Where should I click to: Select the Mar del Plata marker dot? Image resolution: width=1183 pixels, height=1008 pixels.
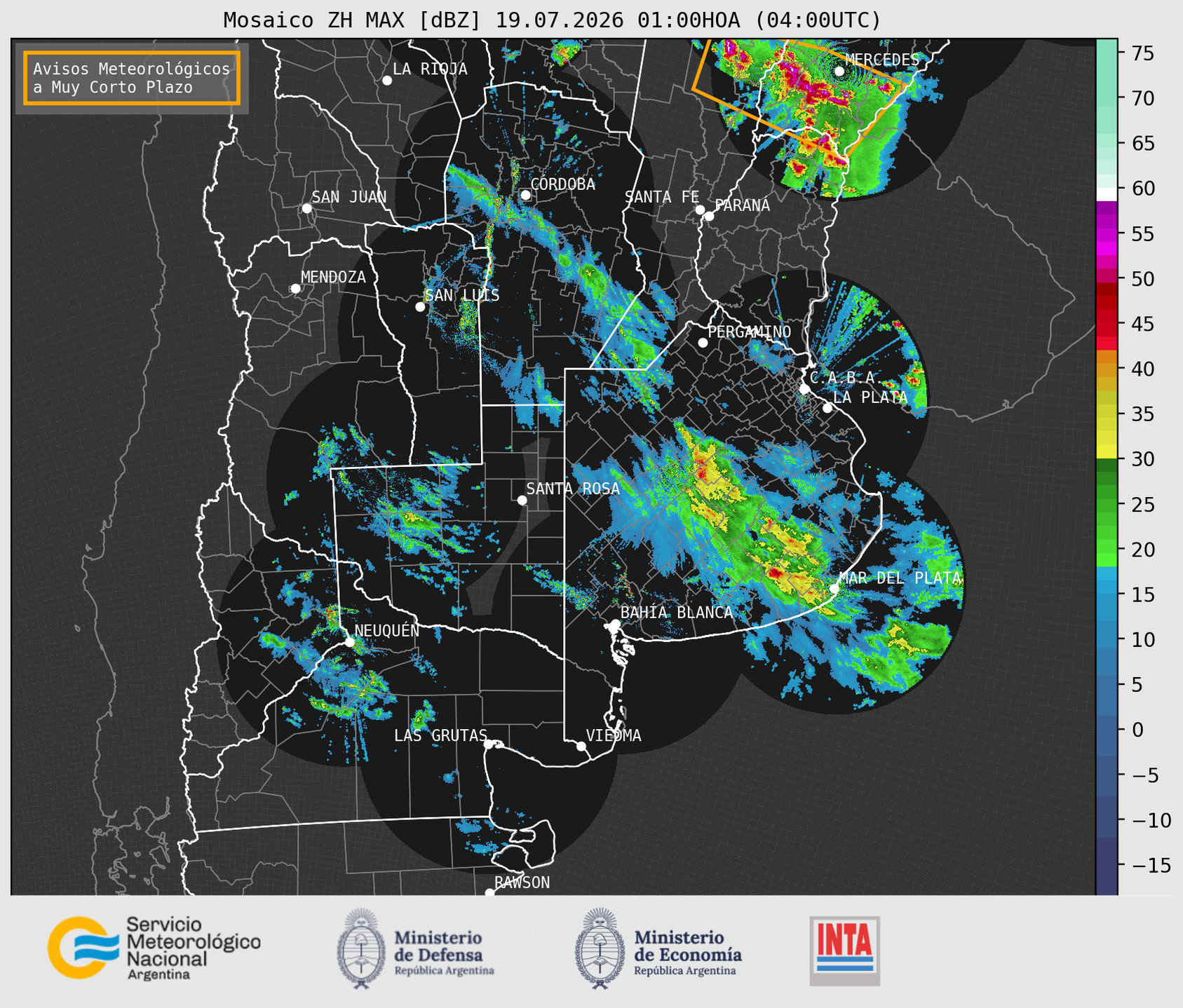point(834,588)
